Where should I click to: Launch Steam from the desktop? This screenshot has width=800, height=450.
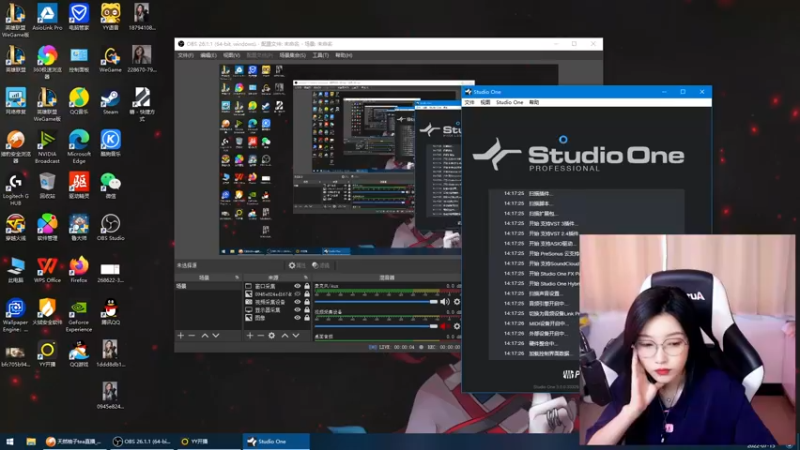pos(110,101)
